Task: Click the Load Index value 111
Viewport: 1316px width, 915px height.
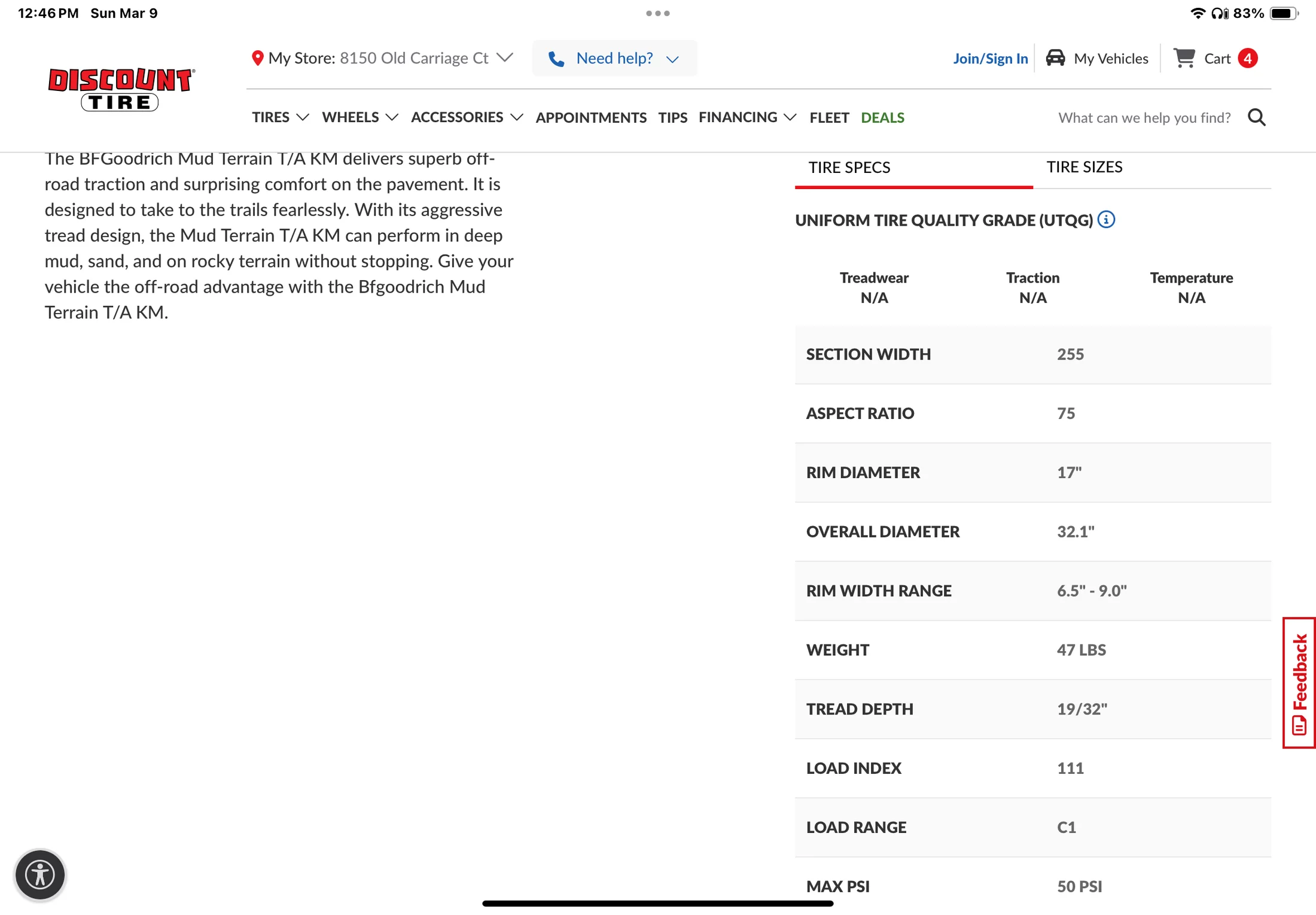Action: [1070, 768]
